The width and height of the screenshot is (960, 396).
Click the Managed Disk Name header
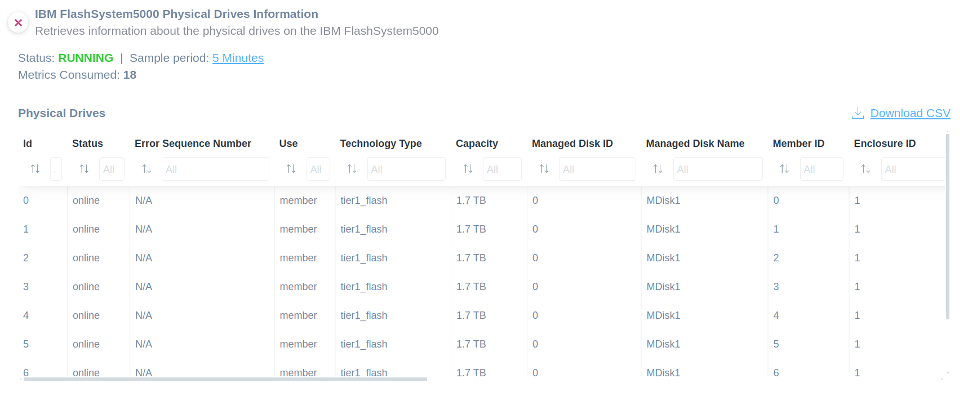tap(695, 144)
